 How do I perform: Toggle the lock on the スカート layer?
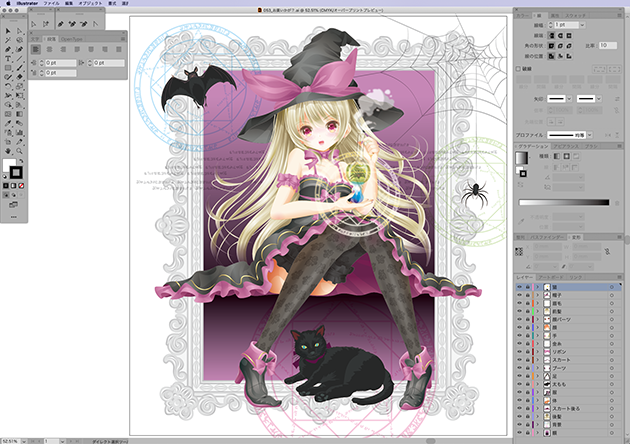pyautogui.click(x=527, y=360)
